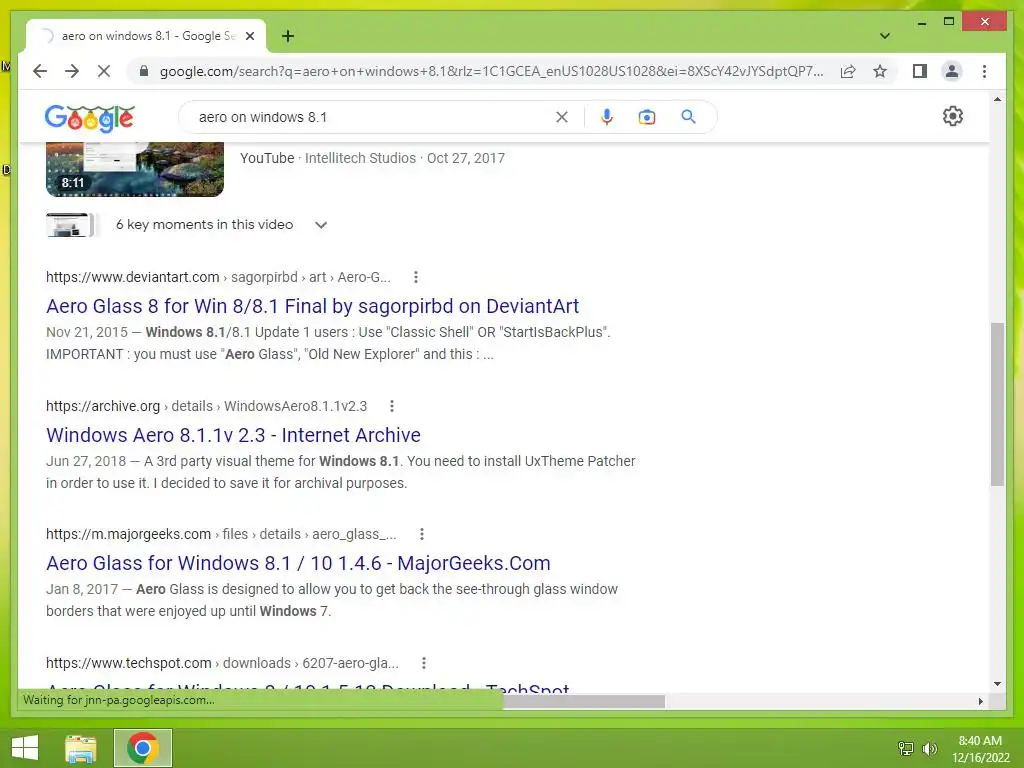Stop loading the page
The height and width of the screenshot is (768, 1024).
point(104,71)
